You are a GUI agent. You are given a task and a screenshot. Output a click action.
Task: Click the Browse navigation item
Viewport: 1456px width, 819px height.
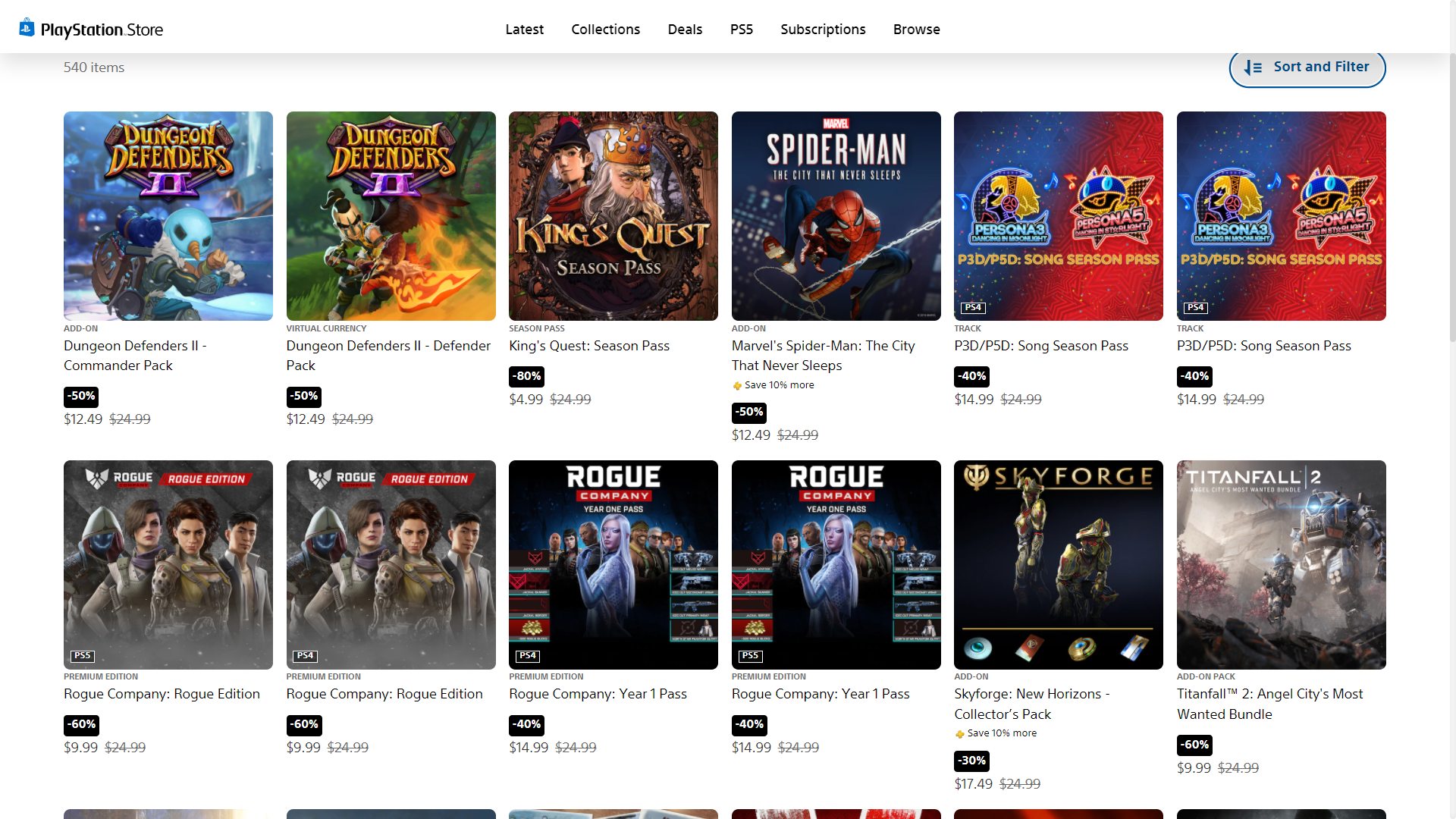[x=916, y=30]
